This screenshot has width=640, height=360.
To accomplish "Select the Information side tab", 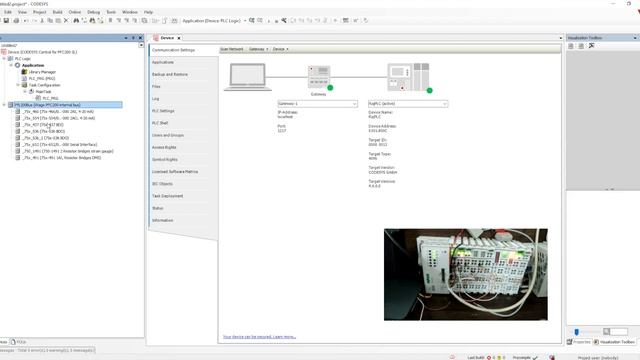I will pyautogui.click(x=162, y=220).
